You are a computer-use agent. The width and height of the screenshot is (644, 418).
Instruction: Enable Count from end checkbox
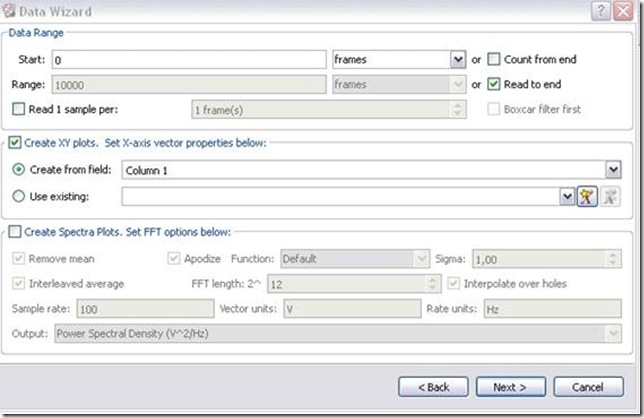[493, 60]
